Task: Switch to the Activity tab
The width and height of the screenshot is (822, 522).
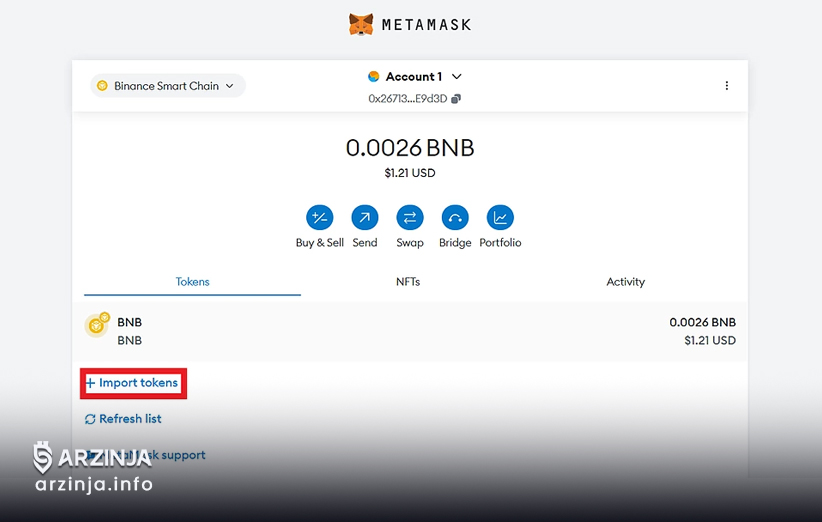Action: click(x=625, y=282)
